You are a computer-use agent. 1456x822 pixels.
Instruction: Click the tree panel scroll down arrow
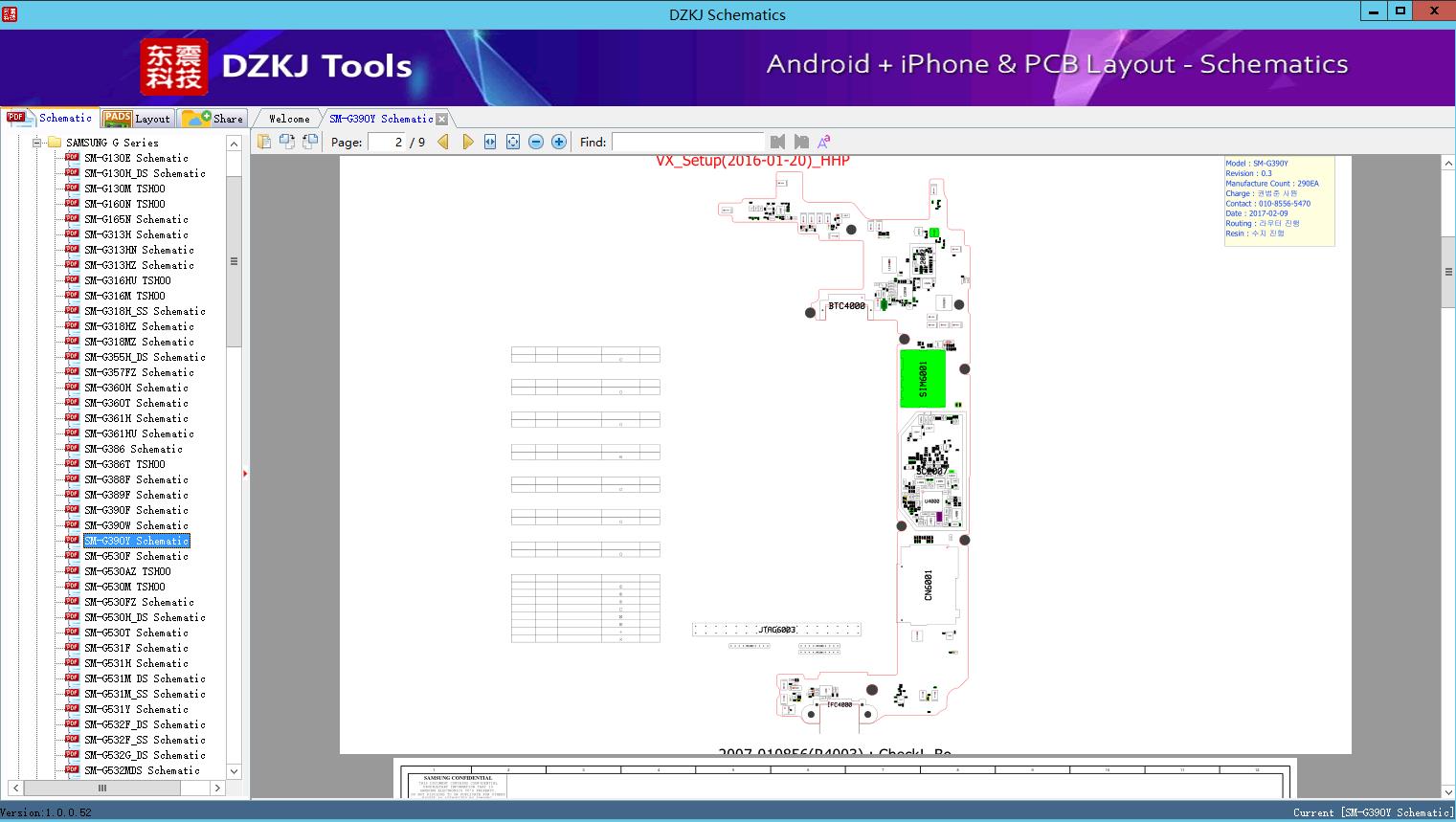coord(234,770)
